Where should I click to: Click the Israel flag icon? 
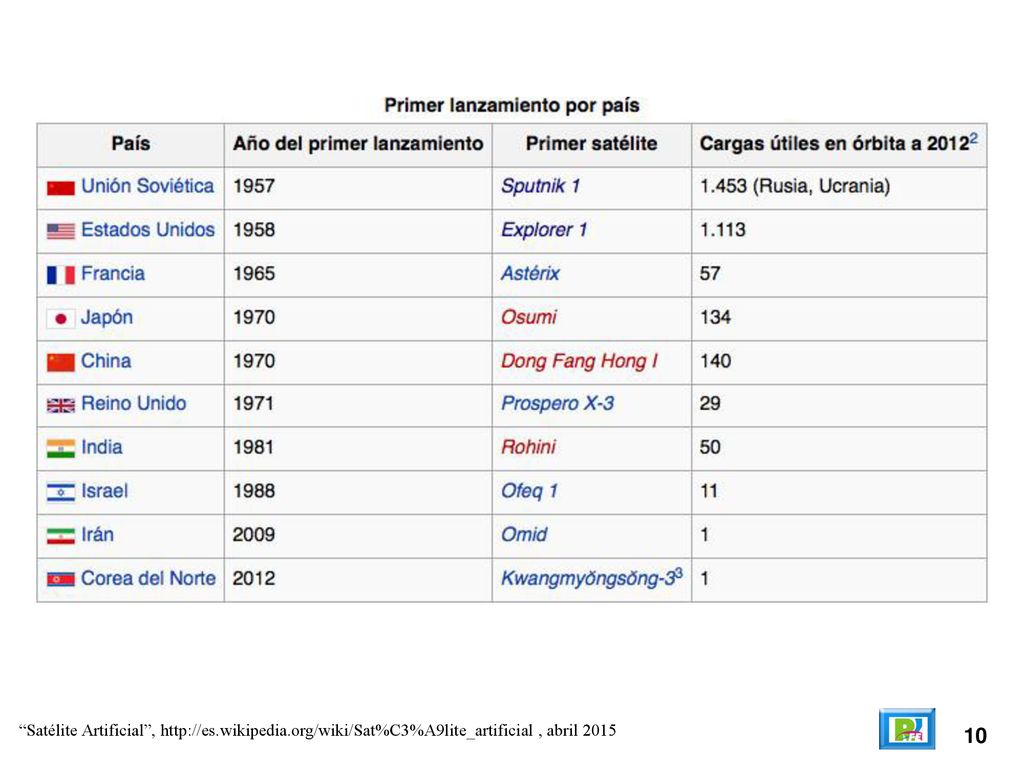pyautogui.click(x=61, y=492)
